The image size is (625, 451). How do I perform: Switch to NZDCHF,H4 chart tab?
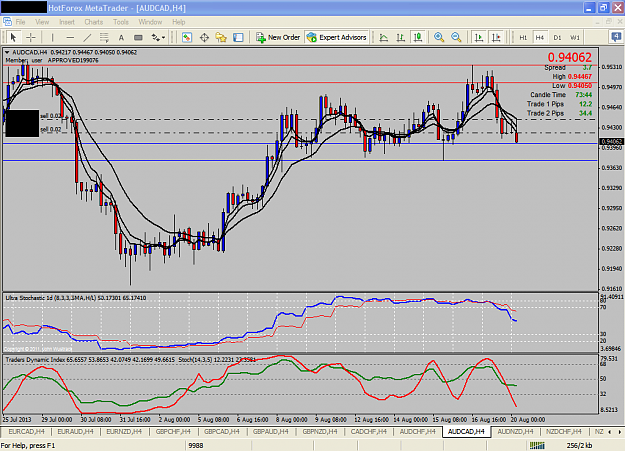click(x=564, y=431)
